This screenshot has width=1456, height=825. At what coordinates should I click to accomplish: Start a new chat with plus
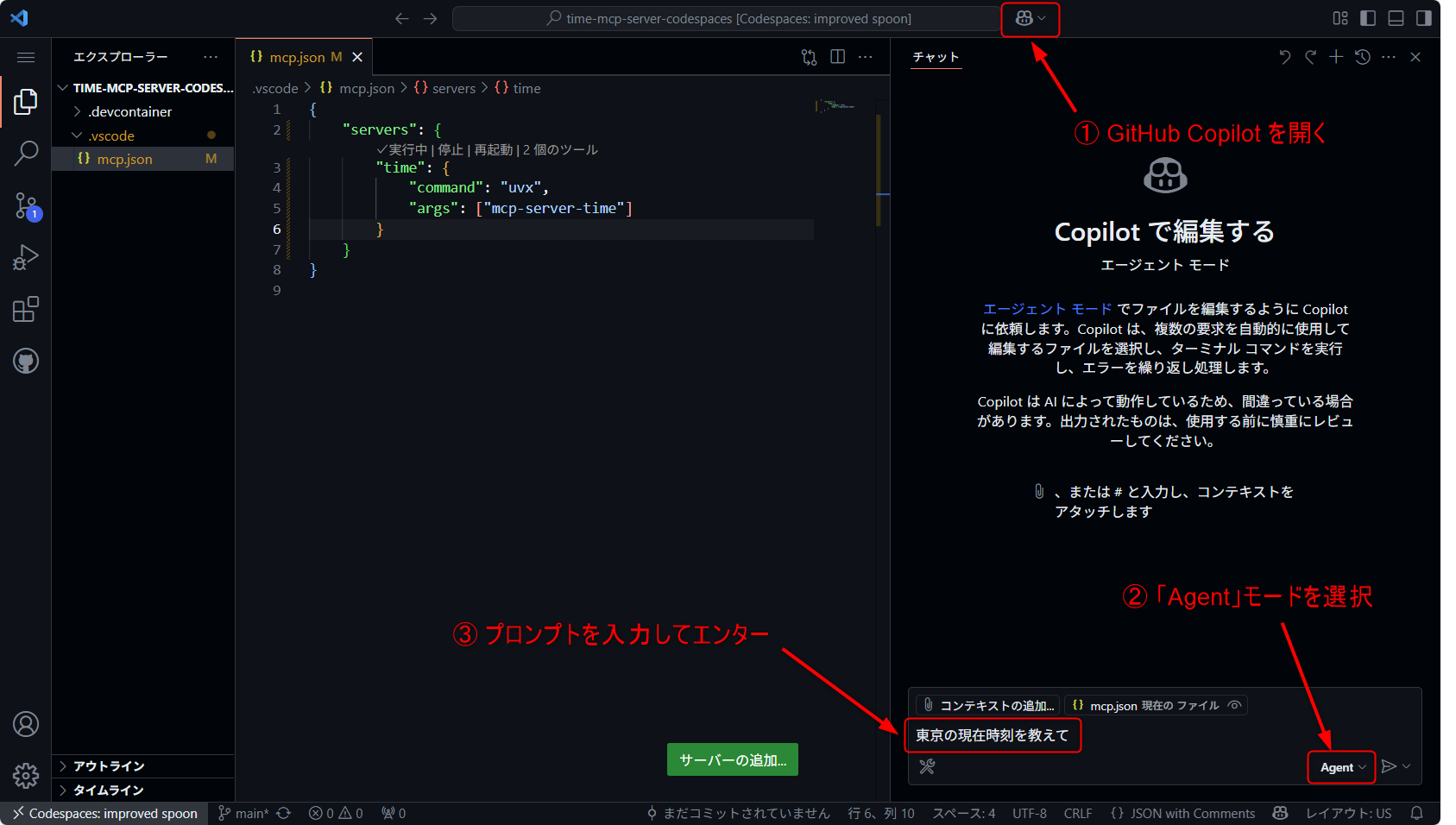click(1336, 57)
